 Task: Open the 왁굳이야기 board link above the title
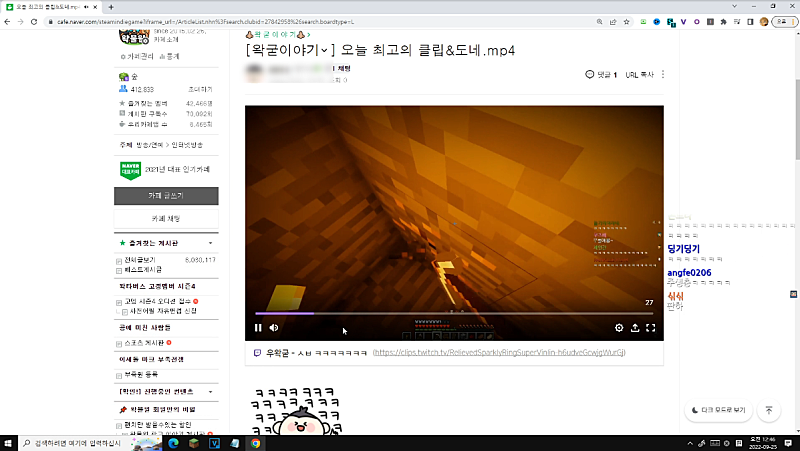278,34
